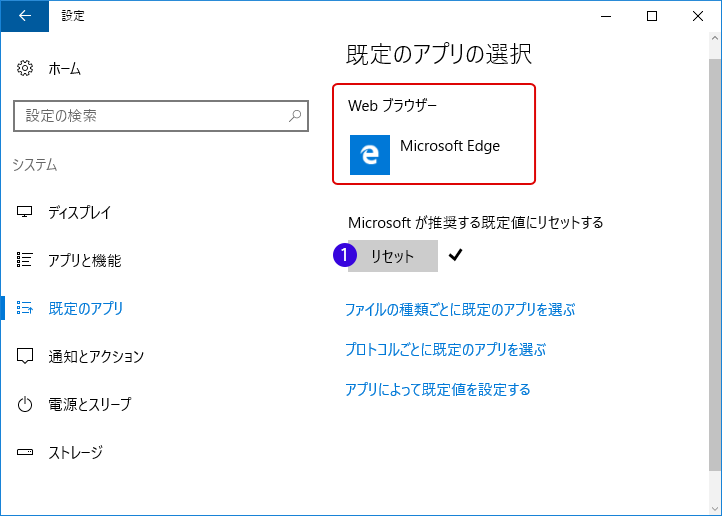Close the 設定 window
This screenshot has width=722, height=516.
698,16
